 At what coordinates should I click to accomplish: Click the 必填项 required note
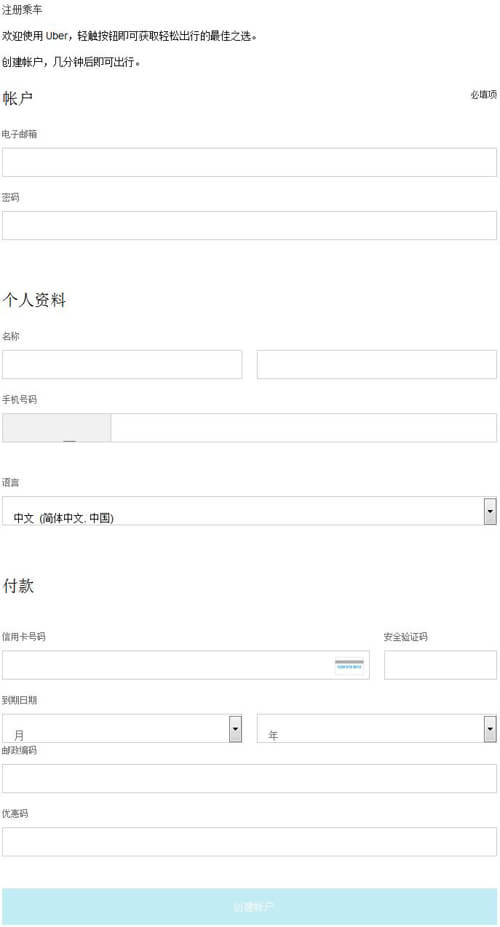483,95
